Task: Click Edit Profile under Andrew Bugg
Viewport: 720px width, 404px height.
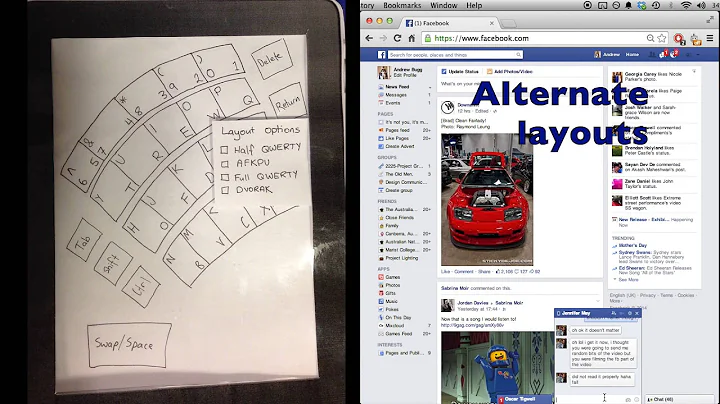Action: (405, 75)
